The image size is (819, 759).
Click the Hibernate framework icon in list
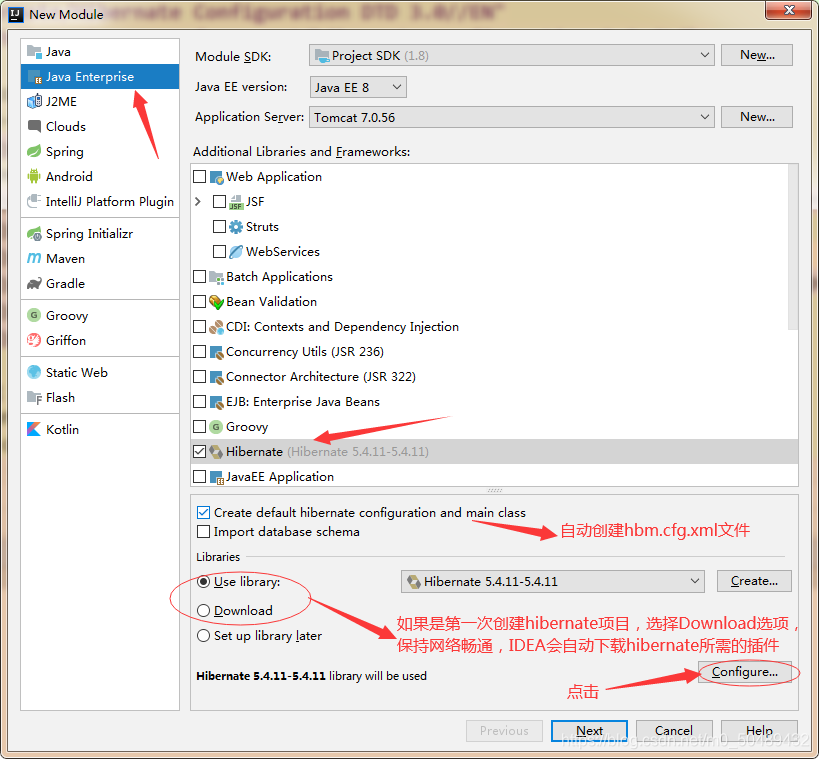click(216, 452)
